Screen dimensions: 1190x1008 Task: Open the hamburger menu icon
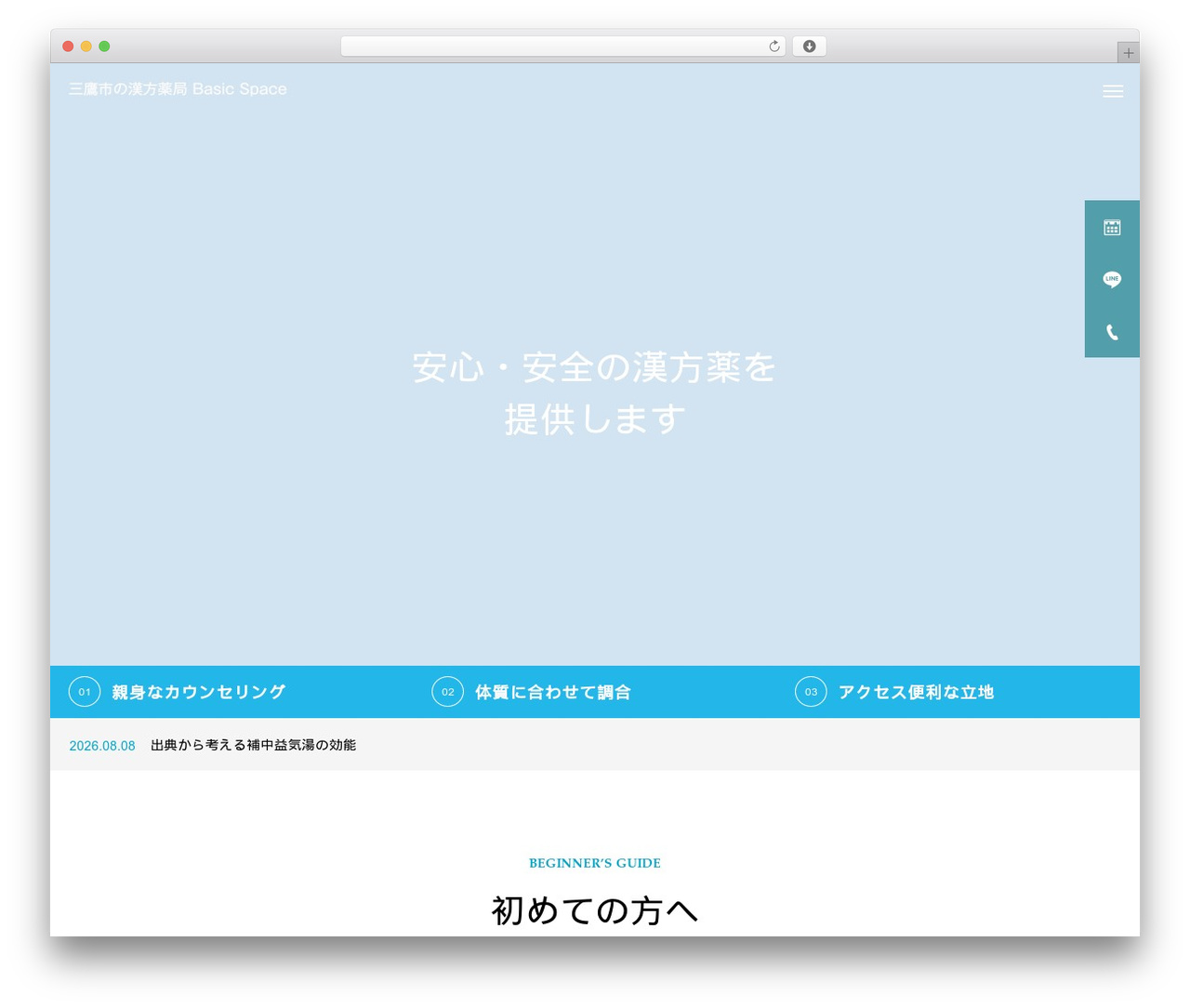point(1113,91)
